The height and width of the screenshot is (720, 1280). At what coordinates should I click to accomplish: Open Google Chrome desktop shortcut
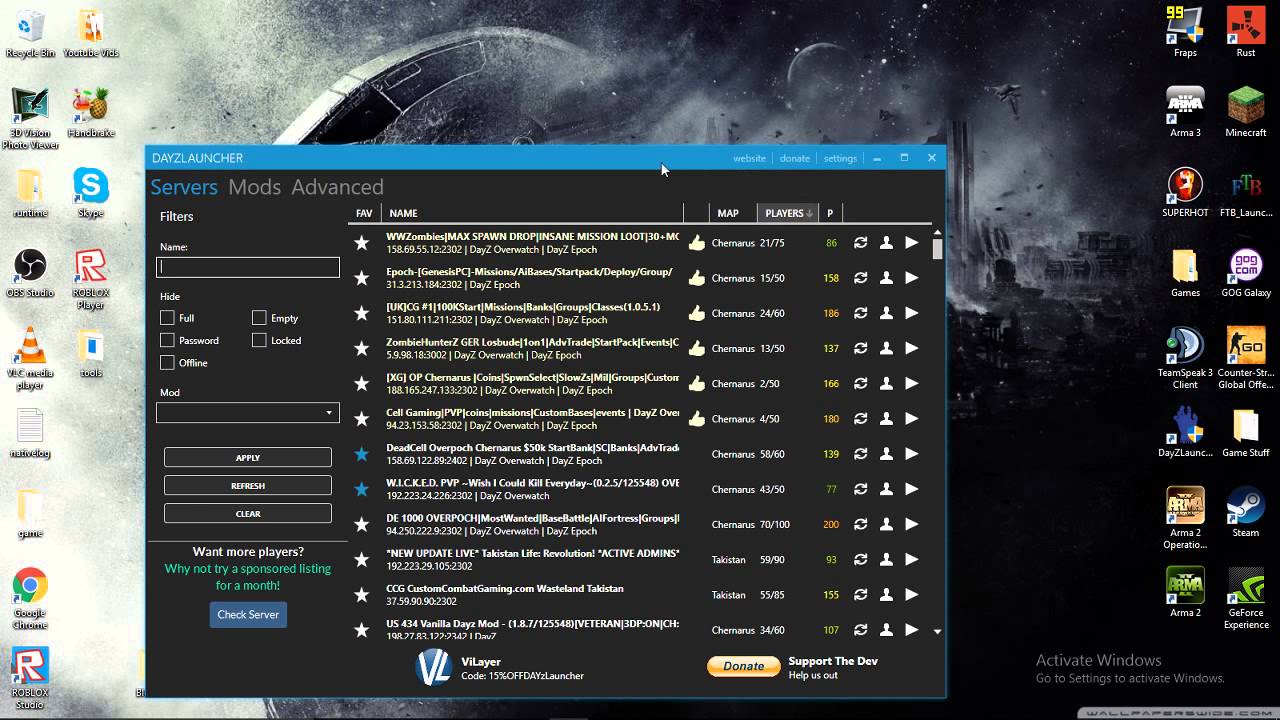click(30, 598)
